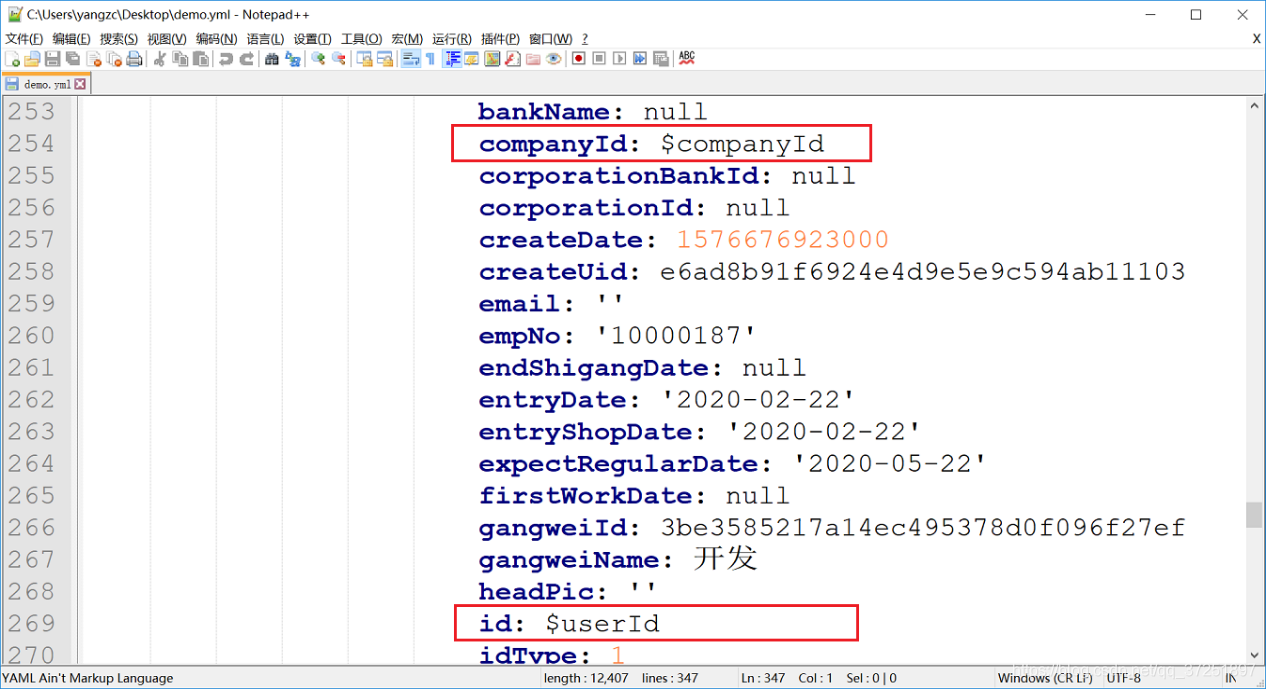The width and height of the screenshot is (1266, 689).
Task: Show the Document Map panel icon
Action: point(492,59)
